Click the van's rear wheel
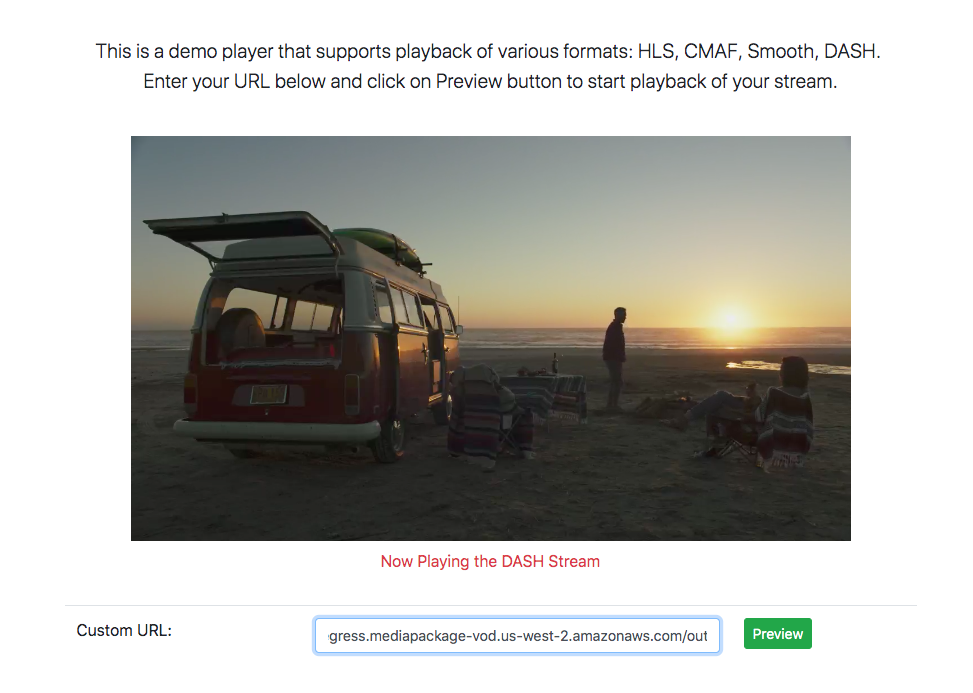The image size is (973, 693). (391, 438)
